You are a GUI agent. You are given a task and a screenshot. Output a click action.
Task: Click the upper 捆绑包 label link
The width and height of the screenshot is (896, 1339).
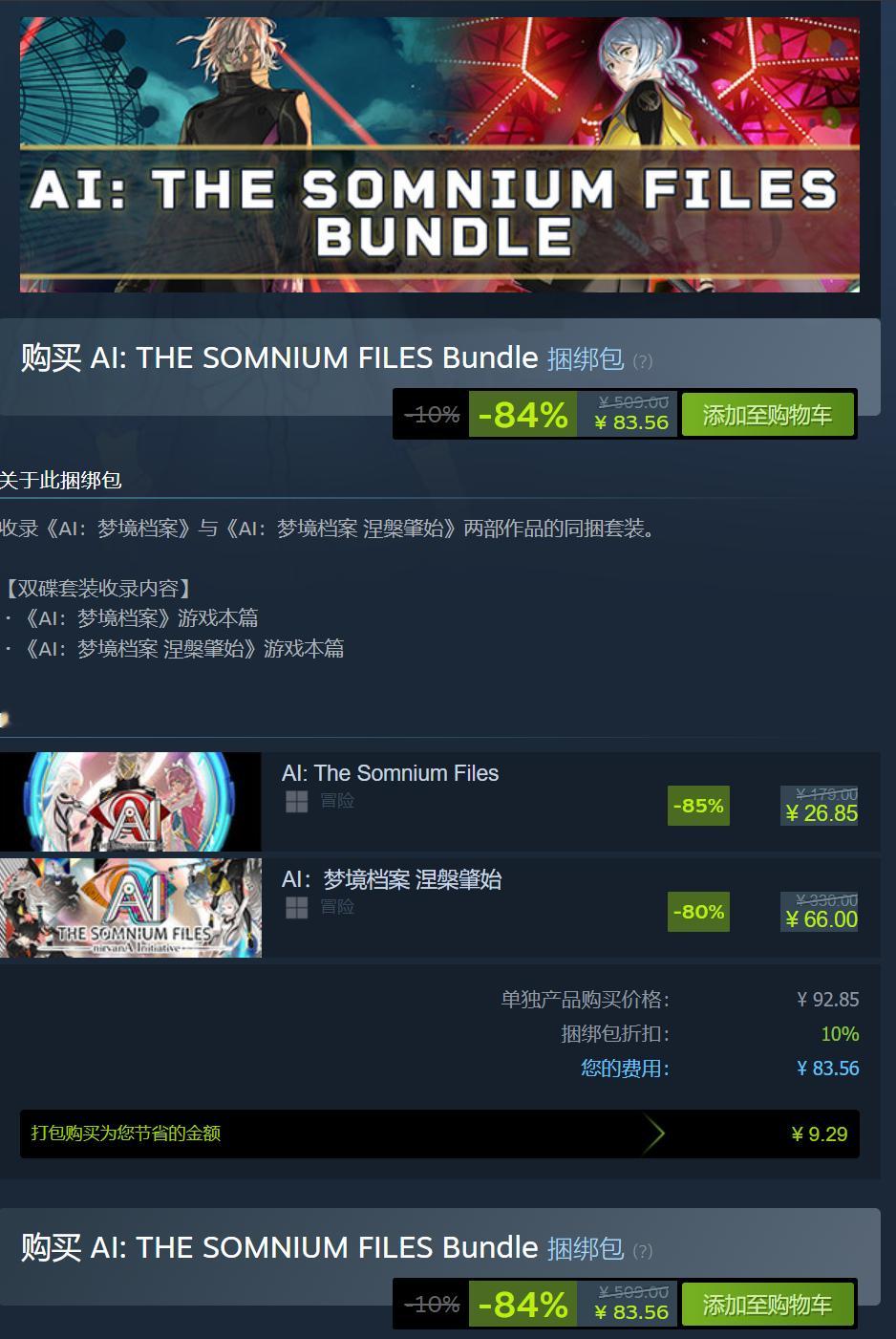[585, 358]
